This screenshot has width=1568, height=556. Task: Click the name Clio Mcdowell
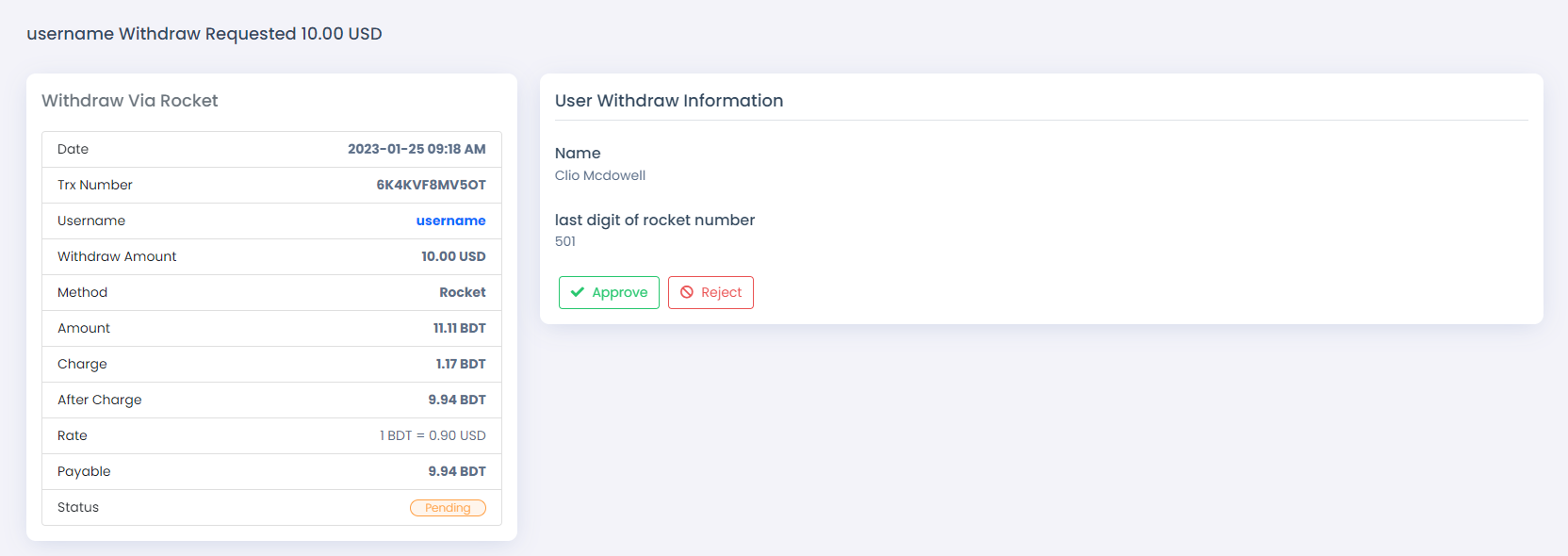pos(600,175)
